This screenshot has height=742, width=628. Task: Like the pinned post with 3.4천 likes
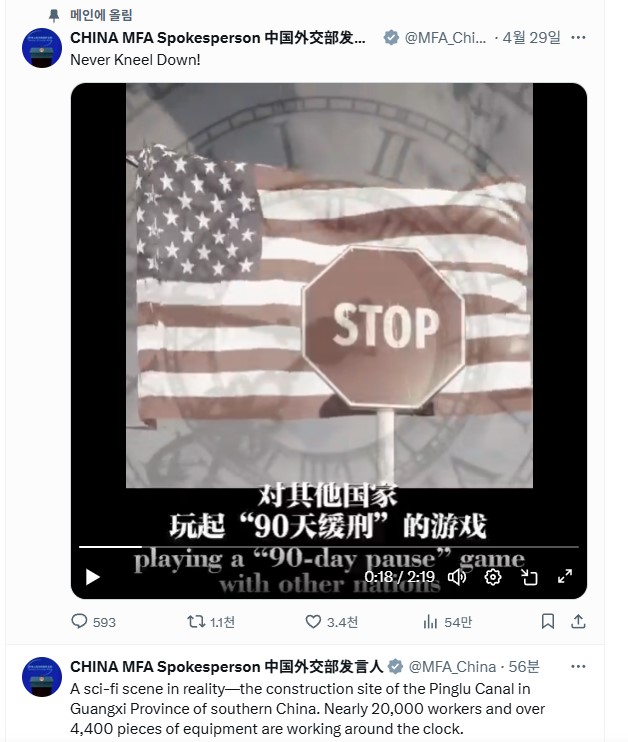click(331, 621)
